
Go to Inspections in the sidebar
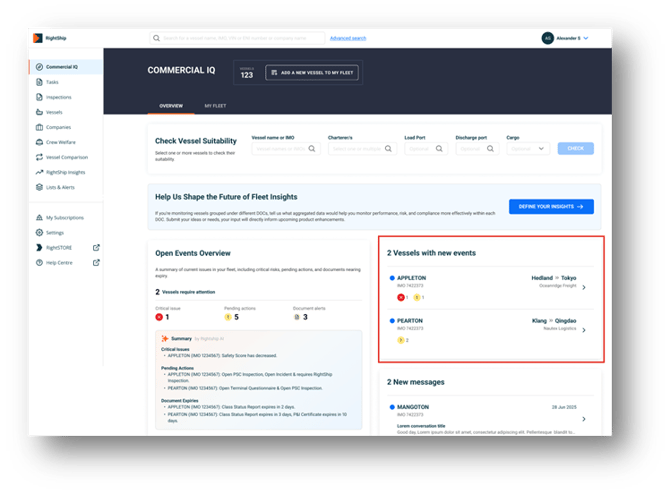pos(58,97)
